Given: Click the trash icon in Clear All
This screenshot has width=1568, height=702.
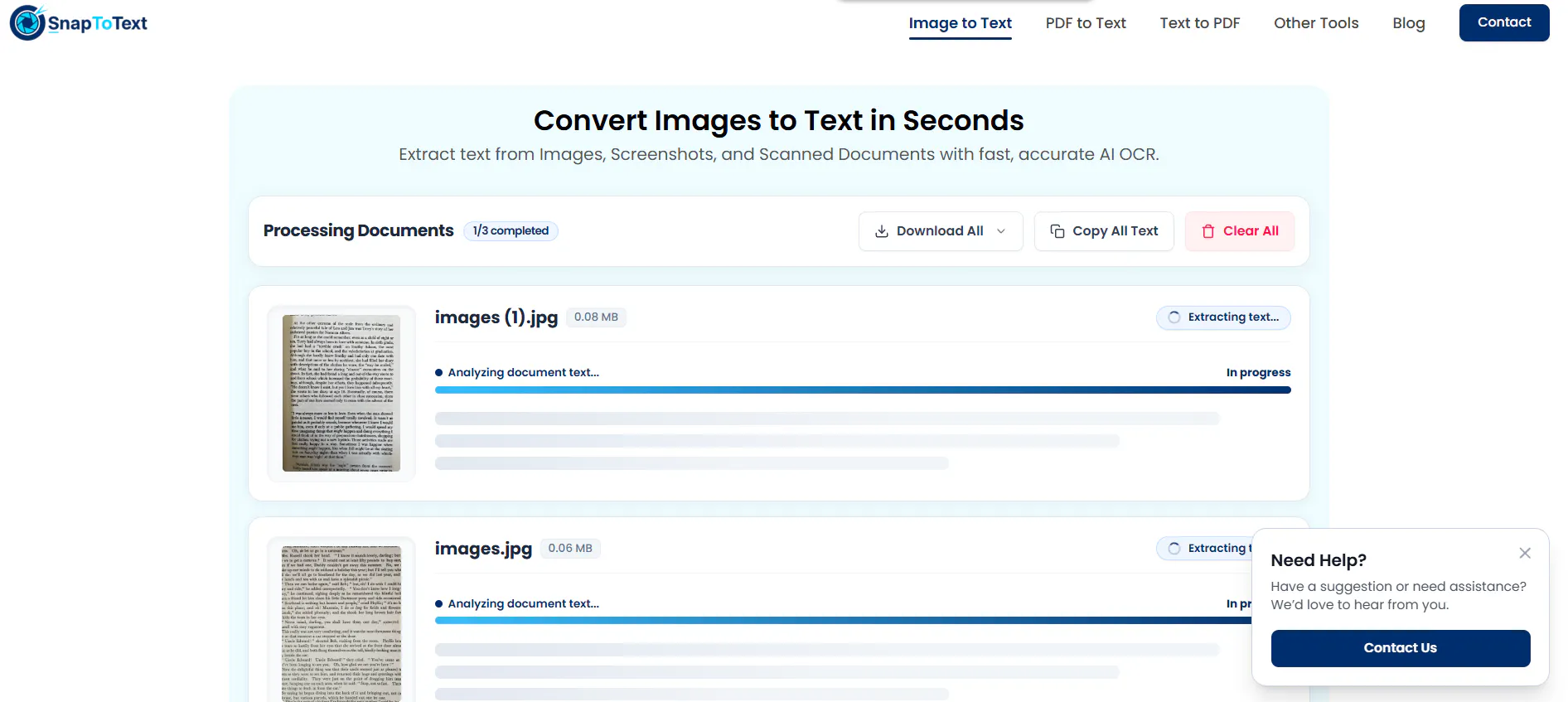Looking at the screenshot, I should 1208,231.
